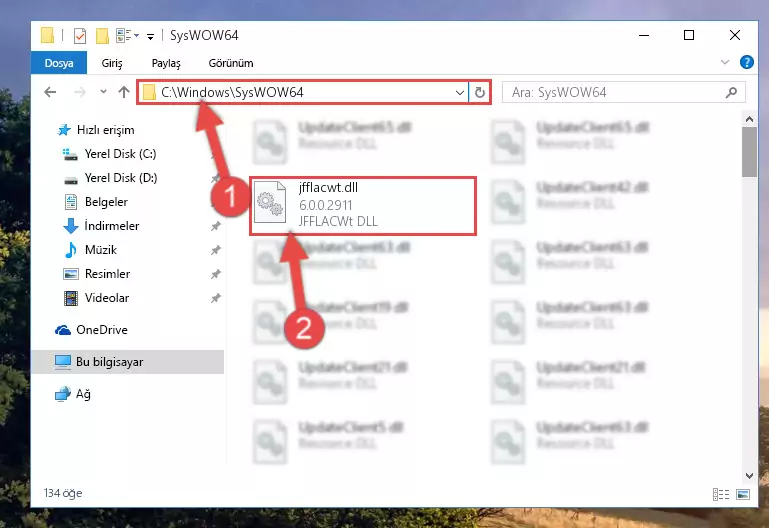769x528 pixels.
Task: Switch to the Giriş ribbon tab
Action: (112, 63)
